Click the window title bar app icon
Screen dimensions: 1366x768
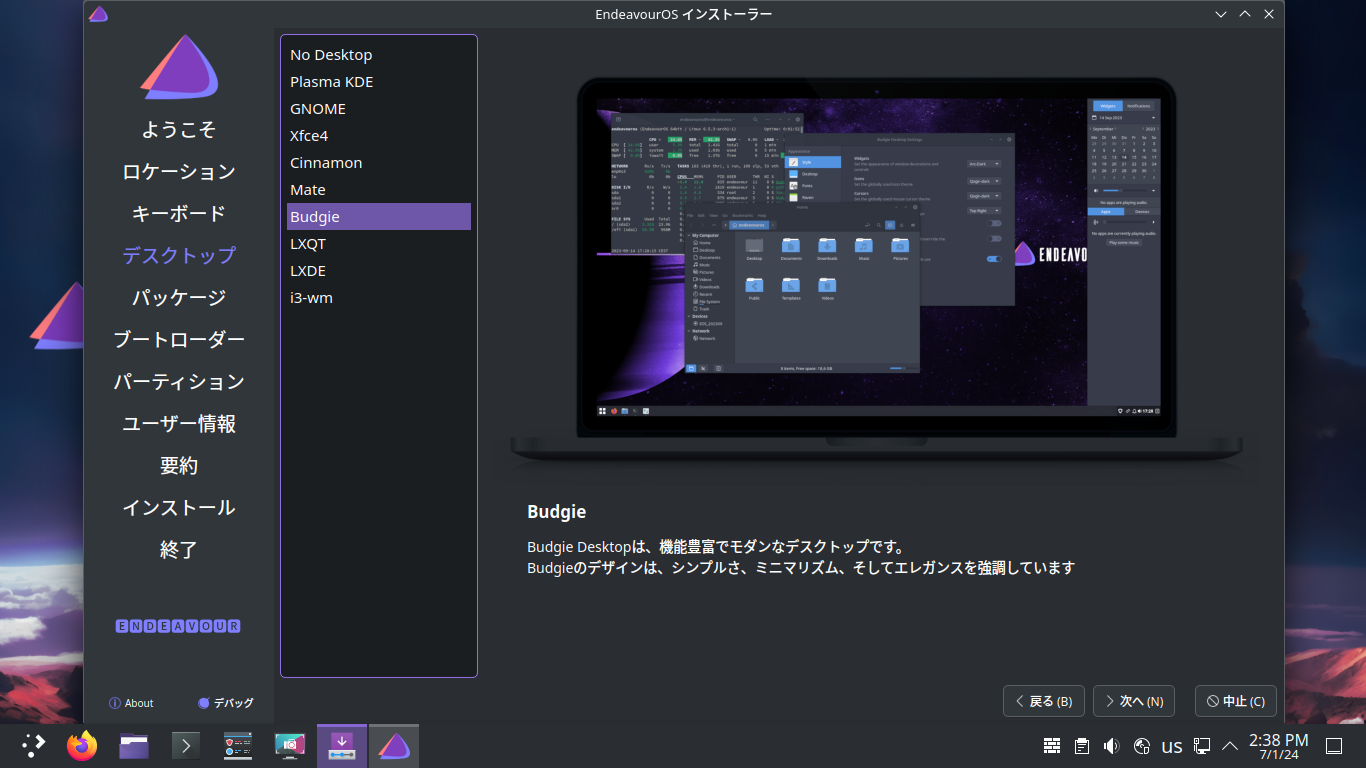(x=98, y=14)
